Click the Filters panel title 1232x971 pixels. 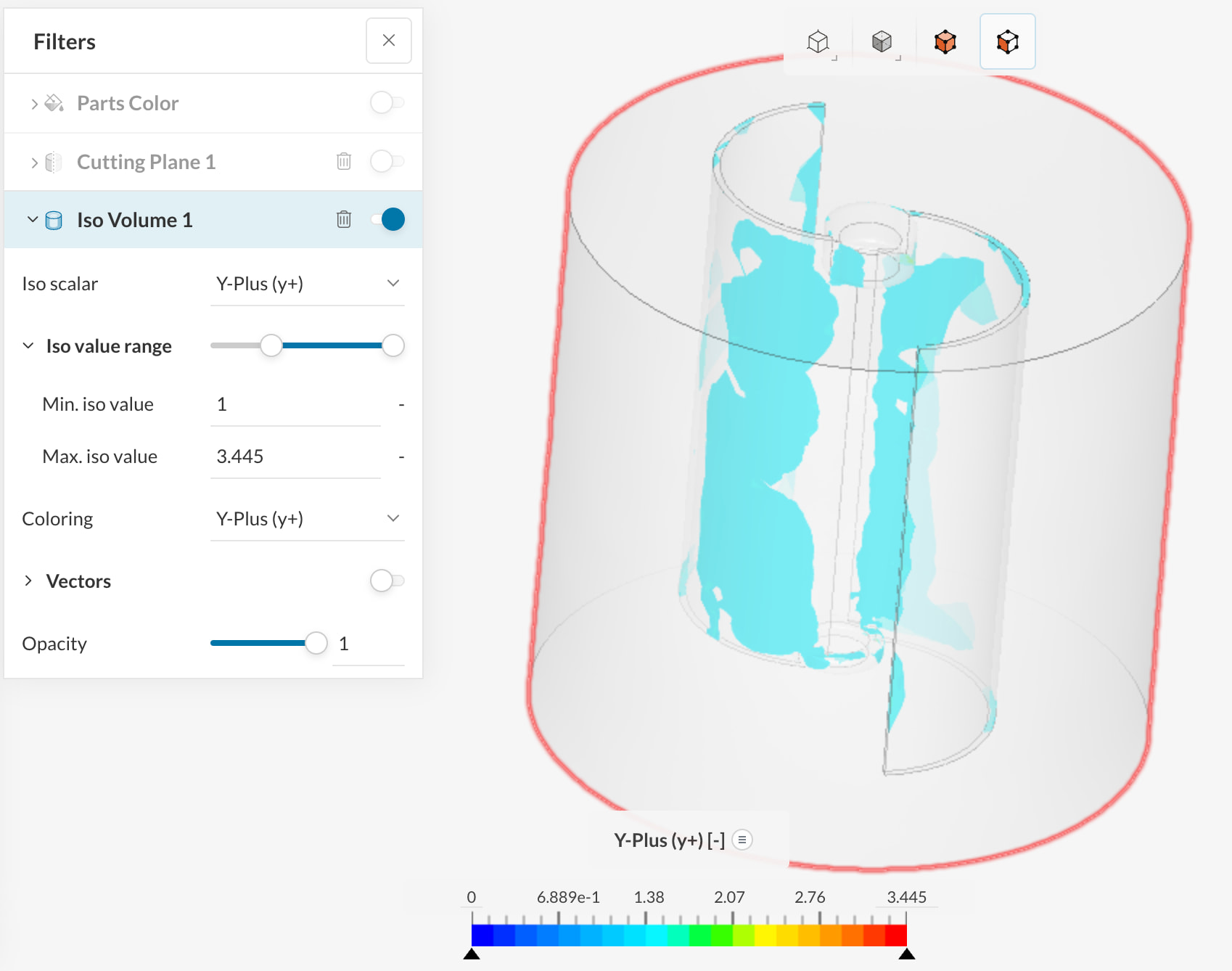65,42
